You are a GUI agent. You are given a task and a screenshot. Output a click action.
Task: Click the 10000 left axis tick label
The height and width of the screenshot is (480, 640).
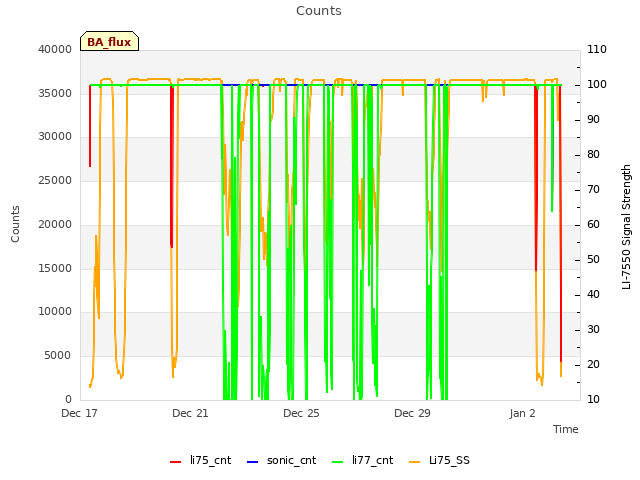pos(55,312)
